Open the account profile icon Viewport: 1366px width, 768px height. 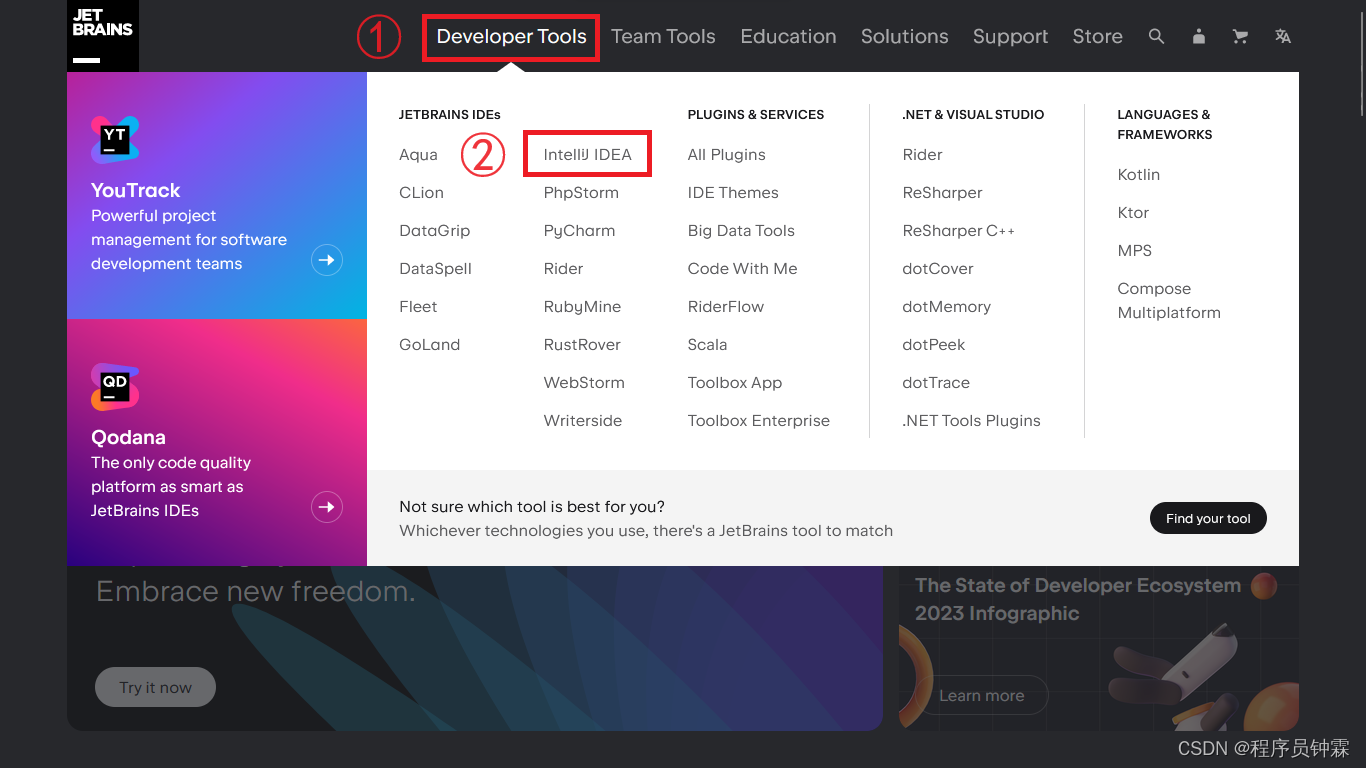click(x=1199, y=36)
